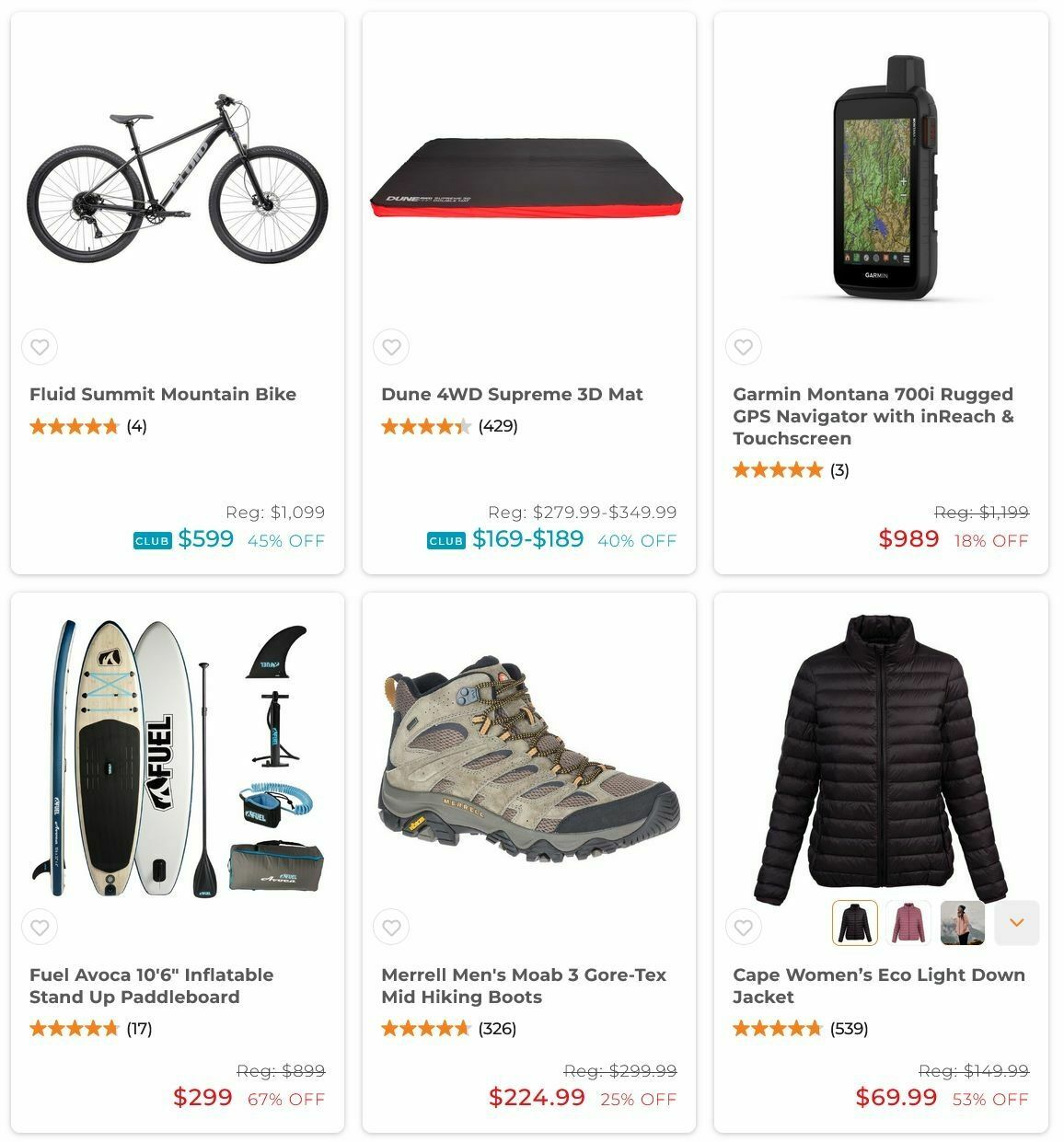
Task: Open Fuel Avoca Inflatable Paddleboard title
Action: coord(152,986)
